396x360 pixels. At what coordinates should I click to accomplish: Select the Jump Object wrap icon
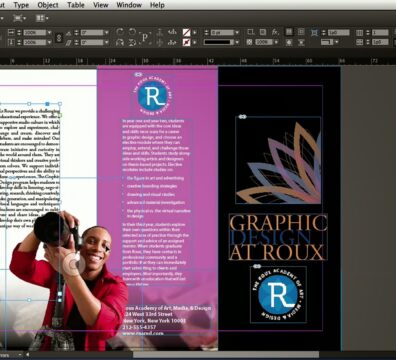[301, 42]
